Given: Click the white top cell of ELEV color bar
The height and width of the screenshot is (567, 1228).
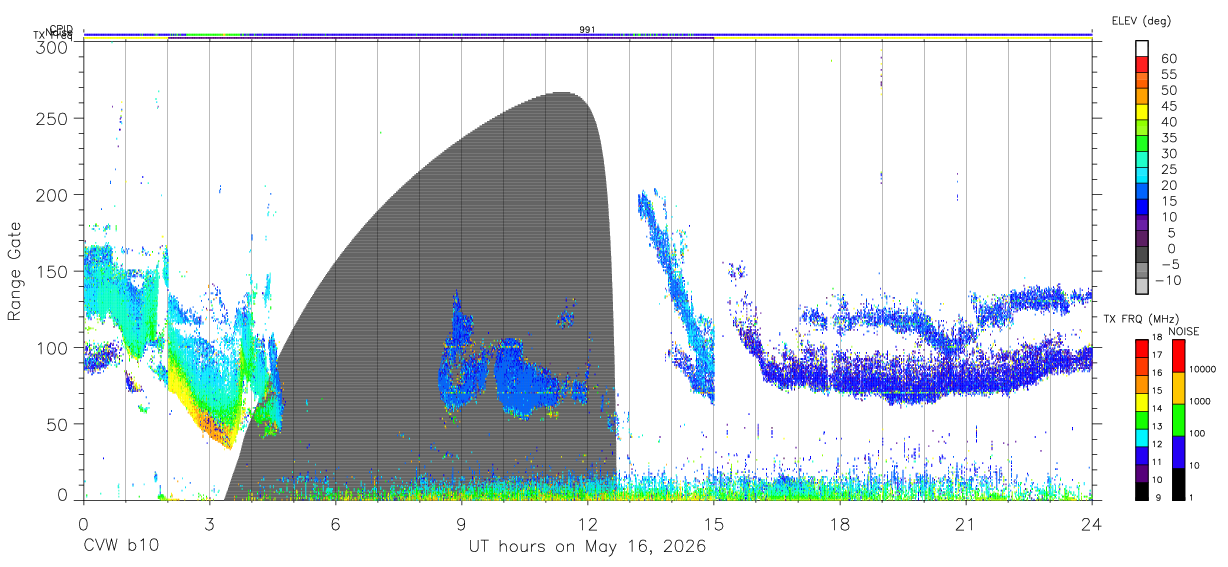Looking at the screenshot, I should (x=1141, y=48).
